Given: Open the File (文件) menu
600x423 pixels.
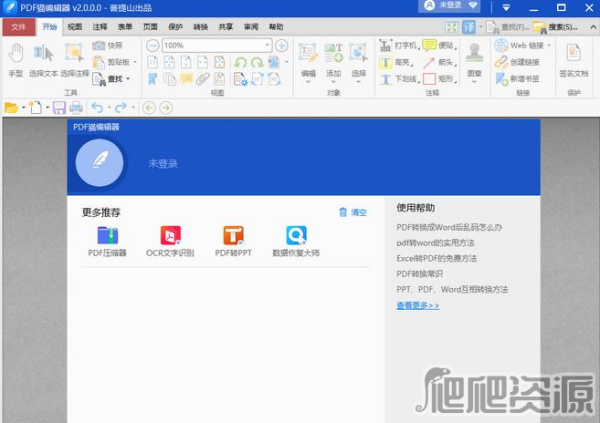Looking at the screenshot, I should pos(19,27).
